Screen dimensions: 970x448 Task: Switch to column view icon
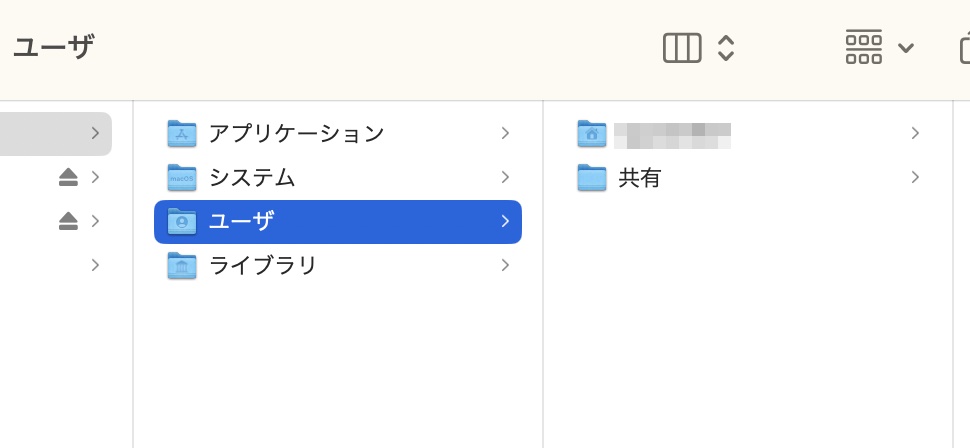click(682, 48)
